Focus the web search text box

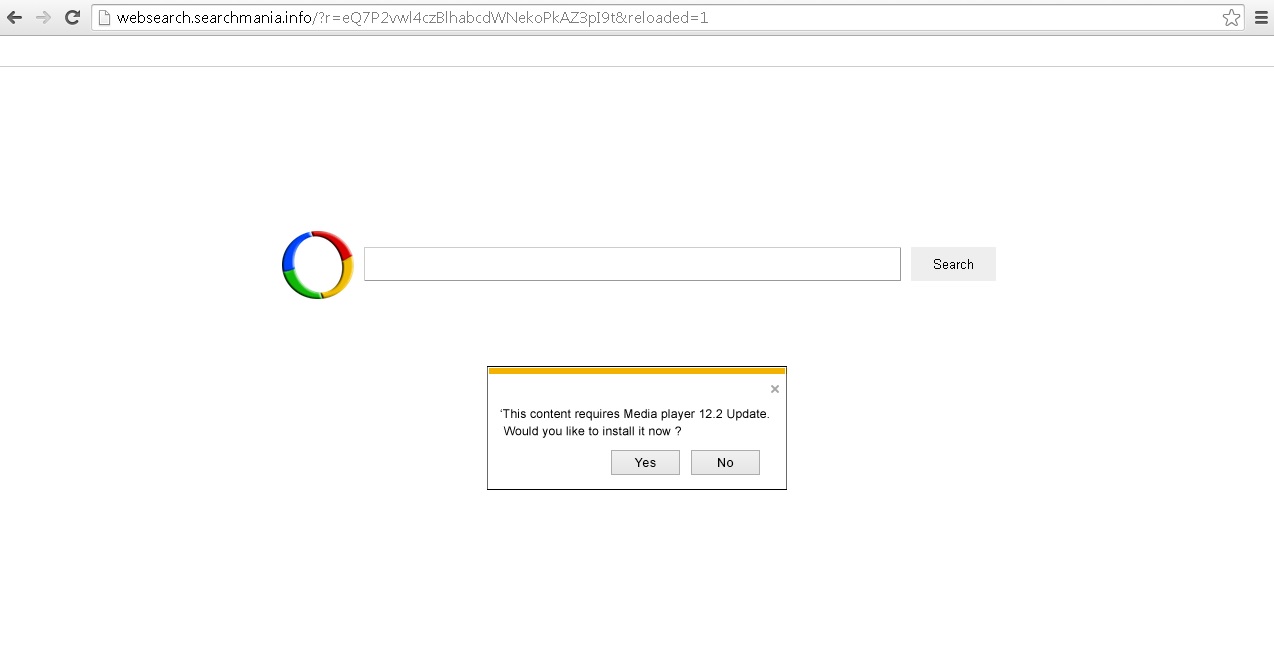[632, 264]
